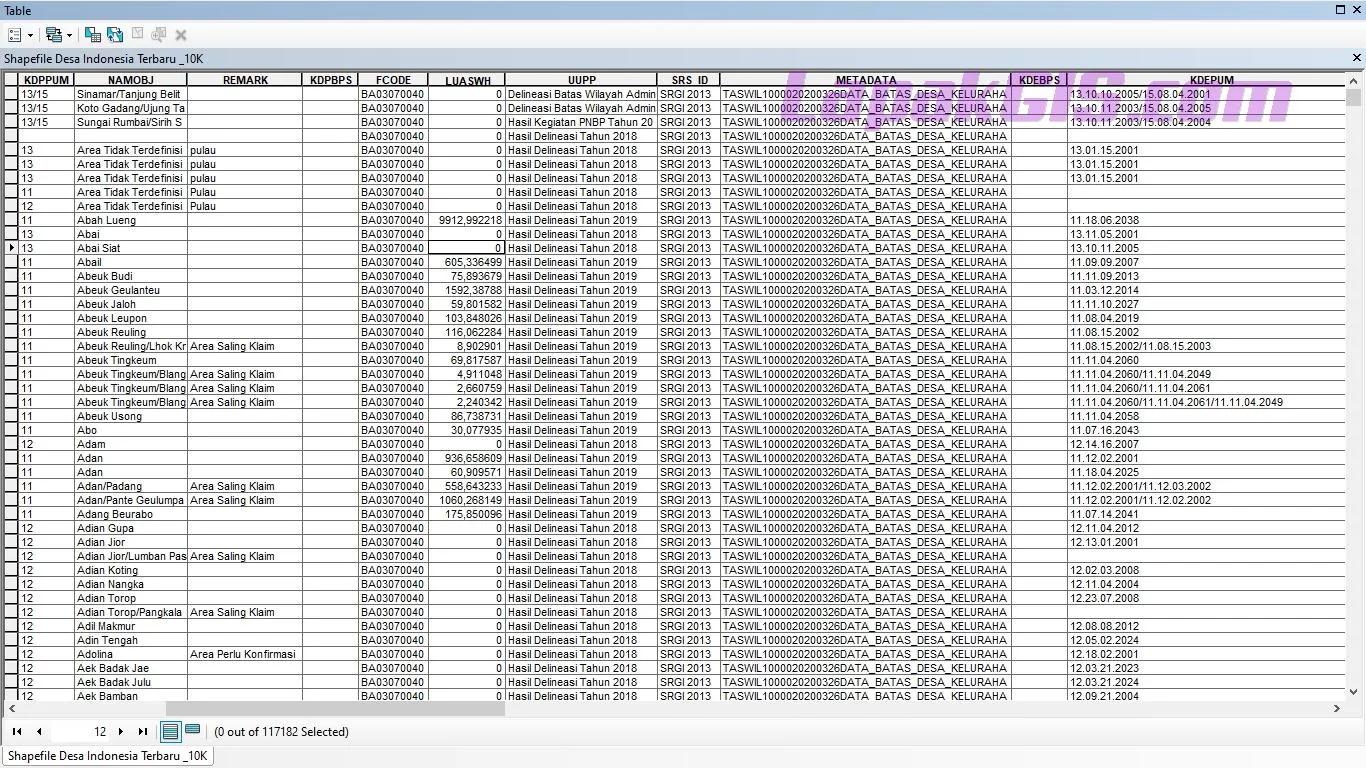Image resolution: width=1366 pixels, height=768 pixels.
Task: Click the 'Adang Beurabo' cell
Action: pos(131,514)
